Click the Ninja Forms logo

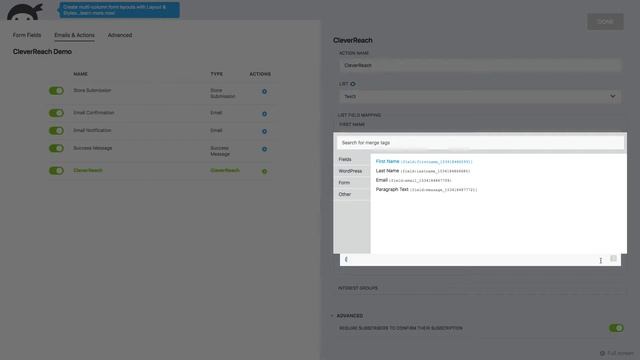pyautogui.click(x=25, y=11)
